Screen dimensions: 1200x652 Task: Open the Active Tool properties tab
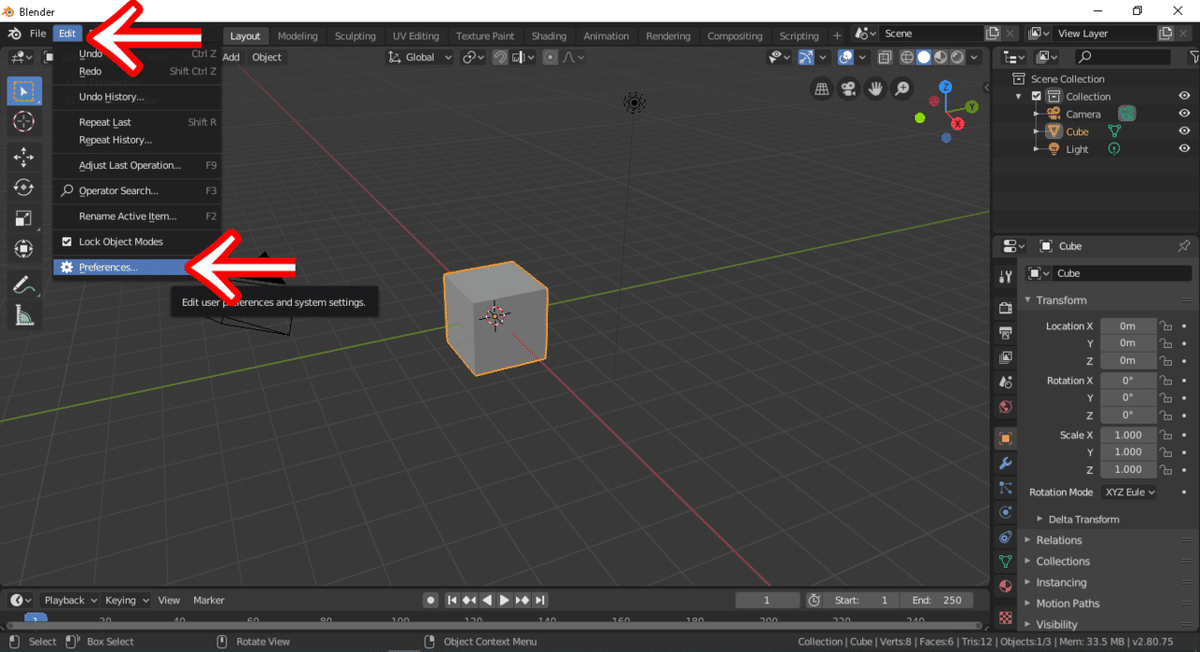1005,277
